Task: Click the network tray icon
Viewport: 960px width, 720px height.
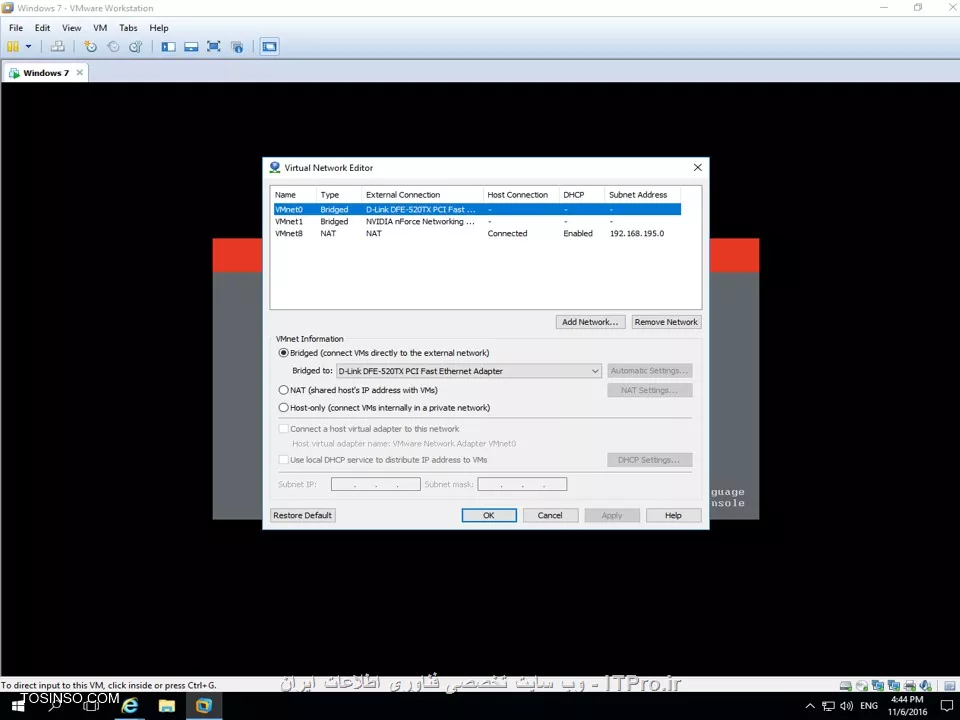Action: click(828, 706)
